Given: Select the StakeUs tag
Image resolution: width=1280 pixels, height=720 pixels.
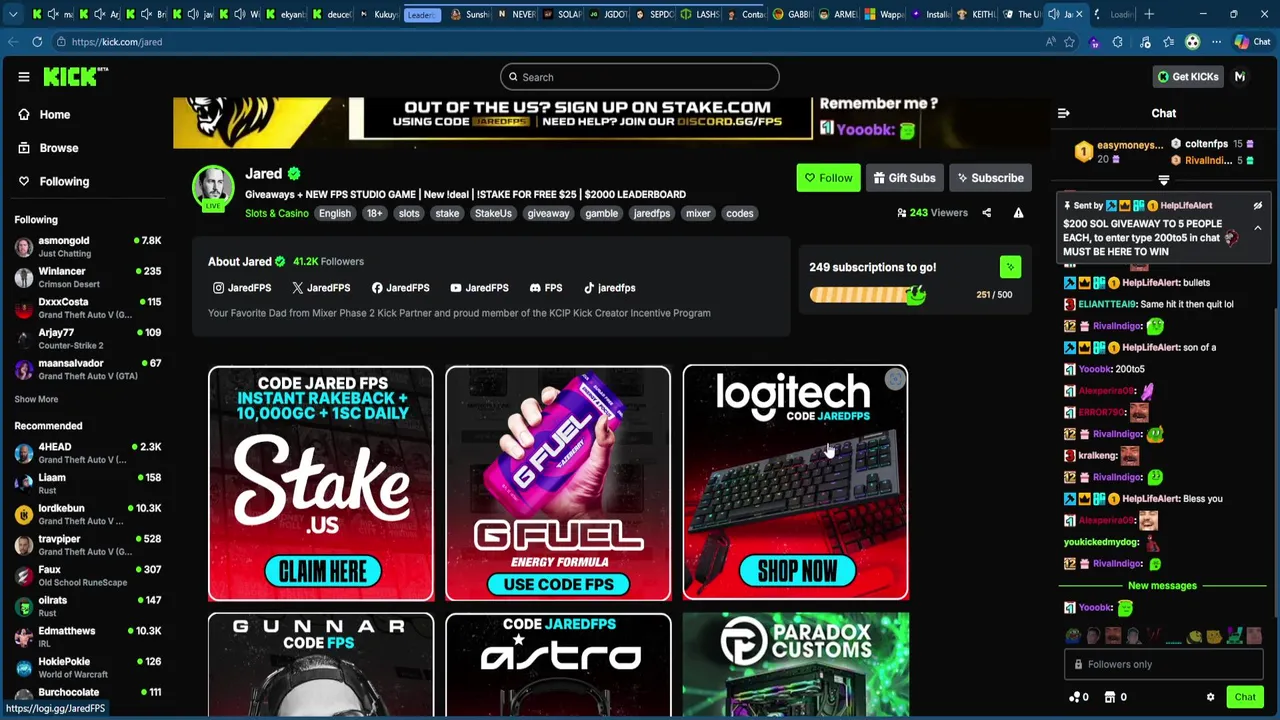Looking at the screenshot, I should coord(493,213).
